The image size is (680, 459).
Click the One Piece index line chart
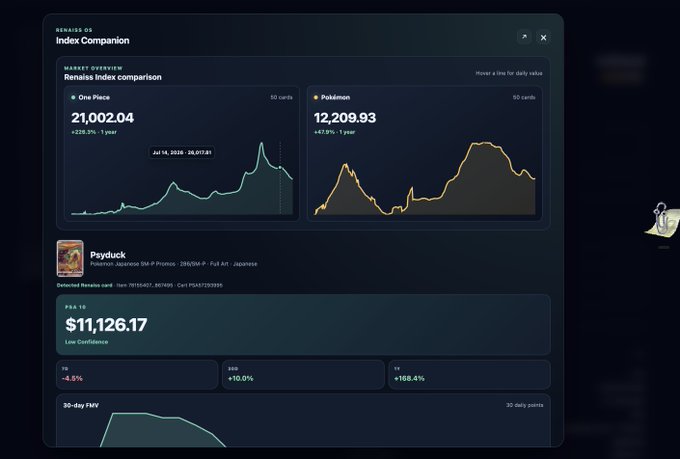[182, 178]
